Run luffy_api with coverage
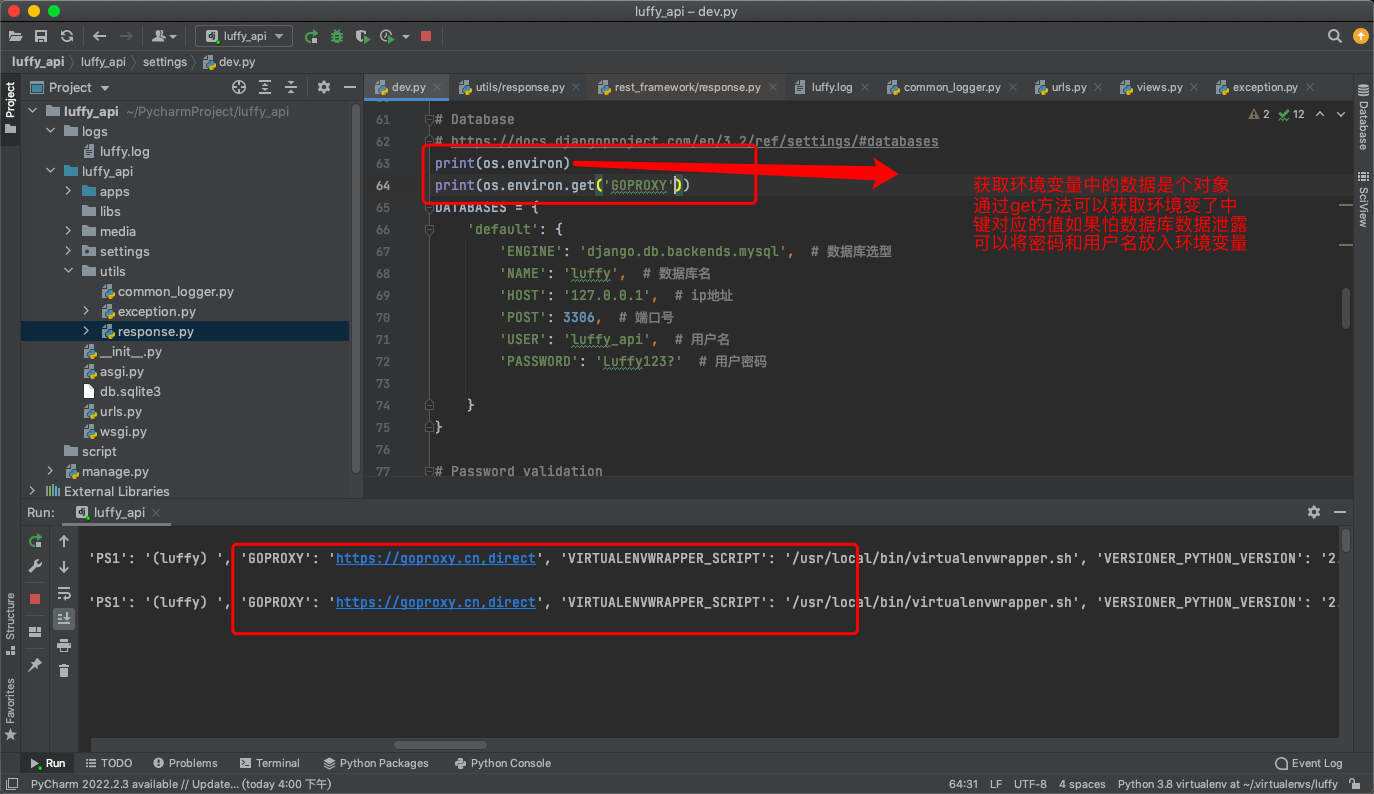This screenshot has height=794, width=1374. (x=362, y=36)
